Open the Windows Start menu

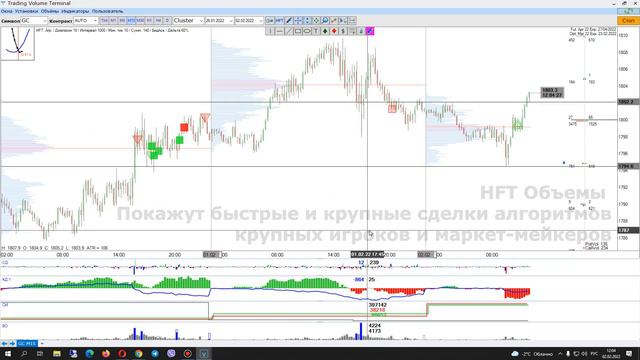click(x=7, y=353)
